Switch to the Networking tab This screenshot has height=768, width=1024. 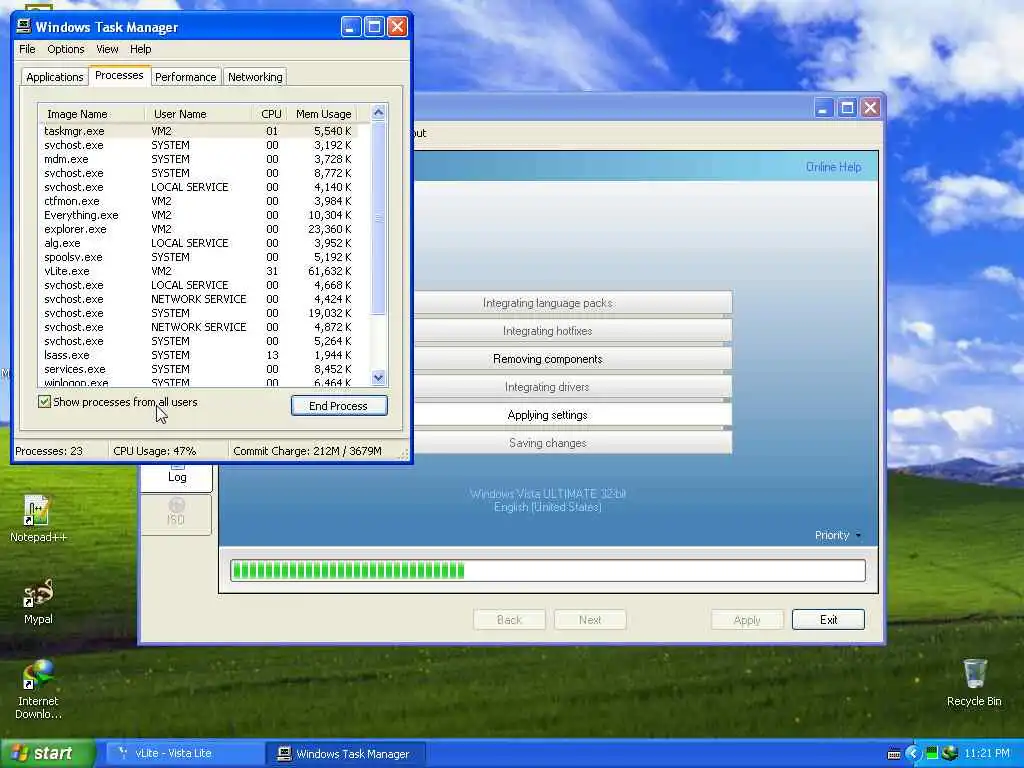tap(255, 77)
